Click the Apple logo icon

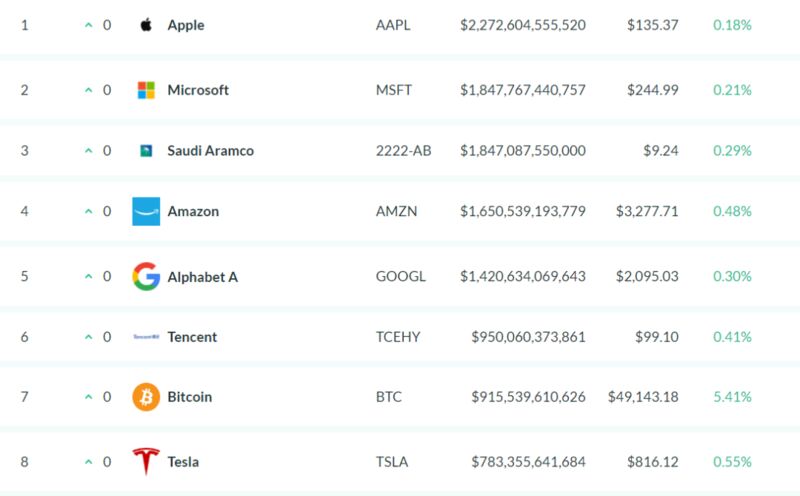tap(146, 24)
